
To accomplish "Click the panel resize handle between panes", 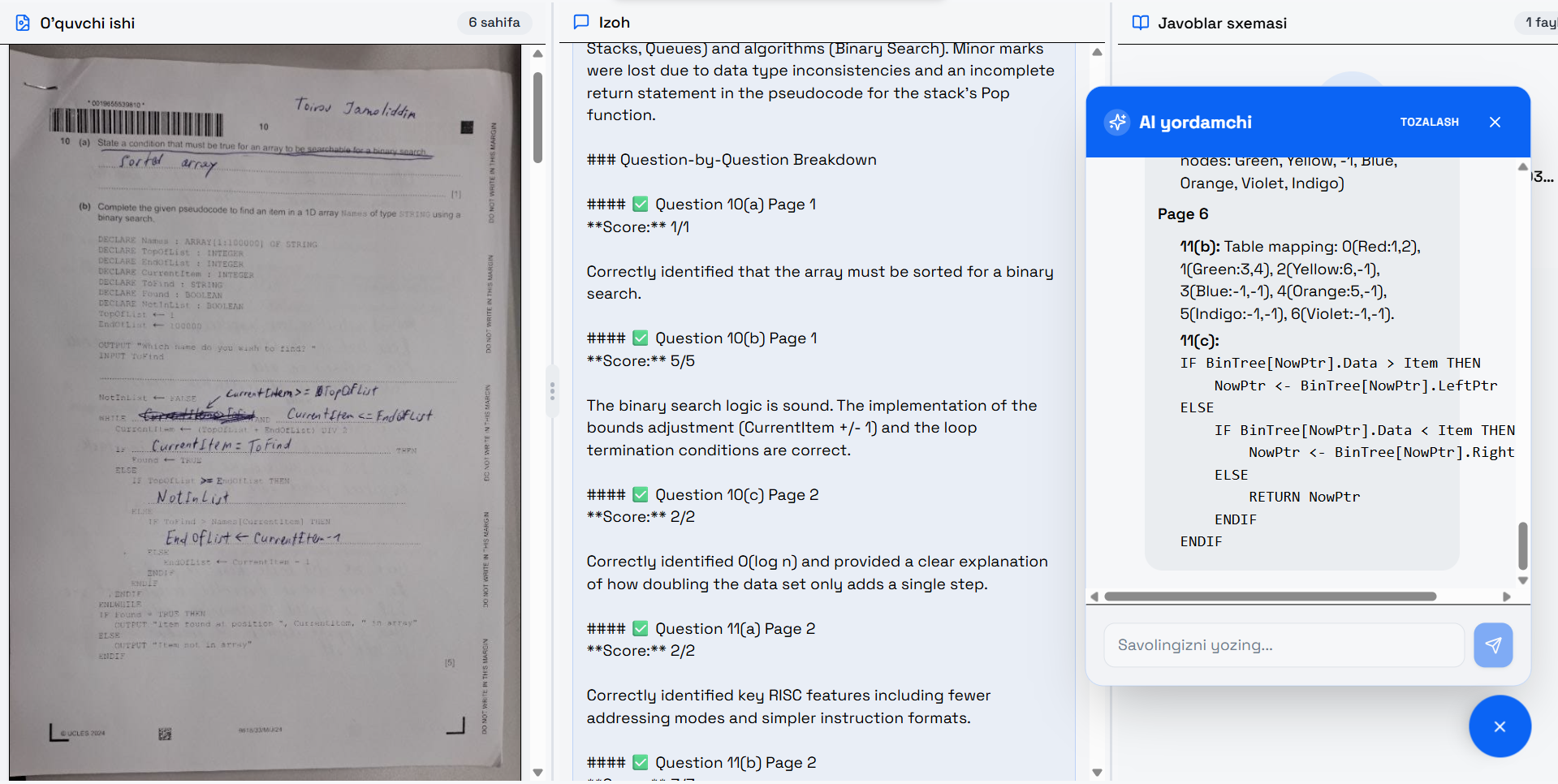I will (552, 392).
